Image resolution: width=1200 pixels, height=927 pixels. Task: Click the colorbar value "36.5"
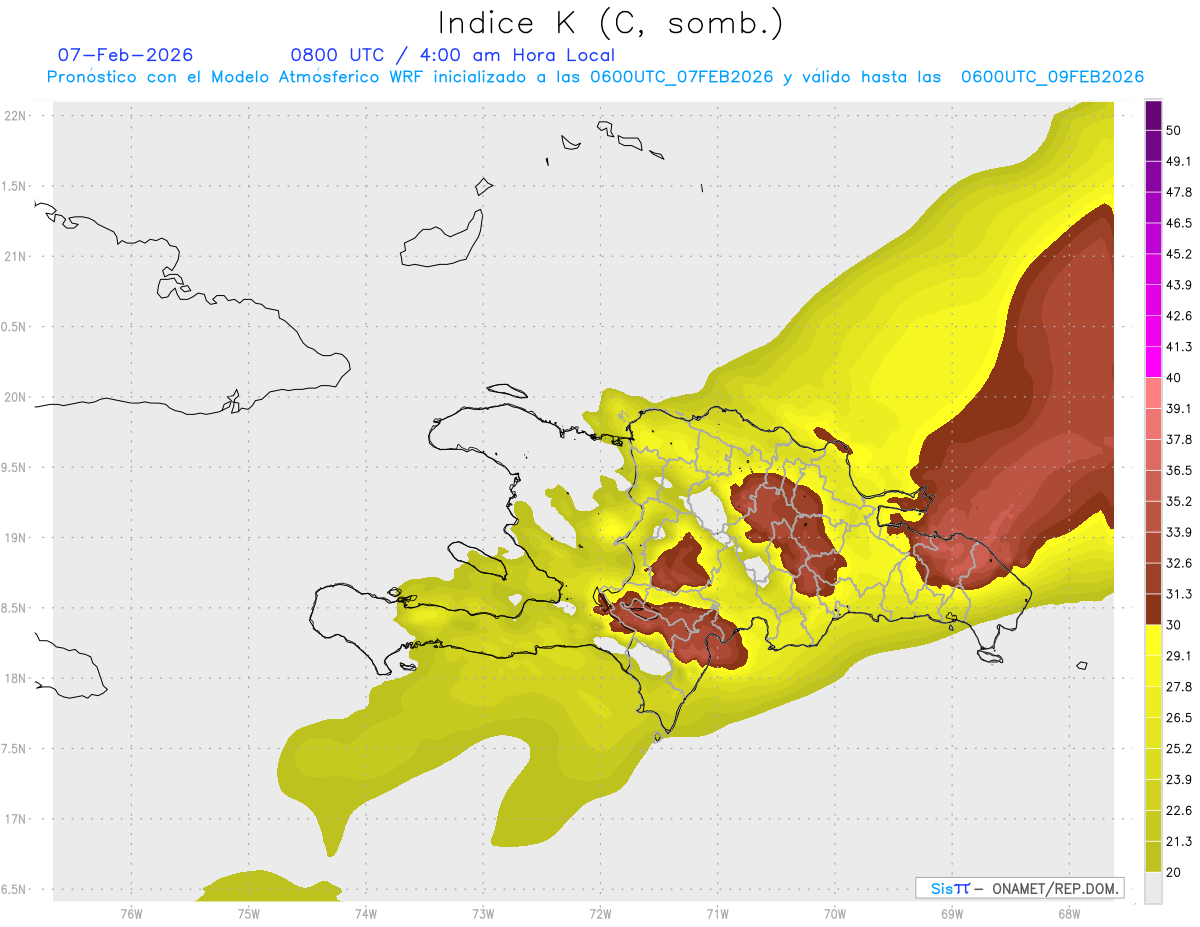click(x=1179, y=470)
